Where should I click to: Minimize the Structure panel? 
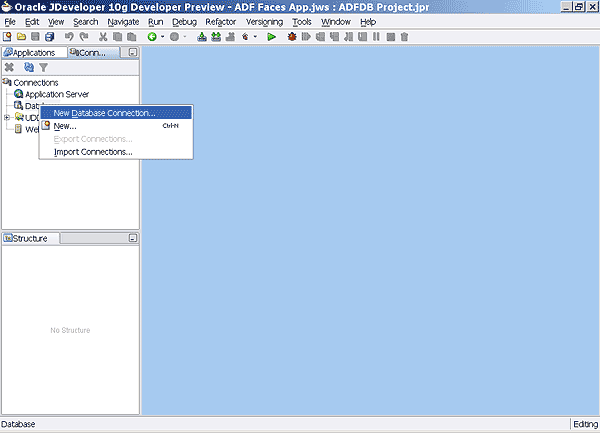[x=133, y=238]
